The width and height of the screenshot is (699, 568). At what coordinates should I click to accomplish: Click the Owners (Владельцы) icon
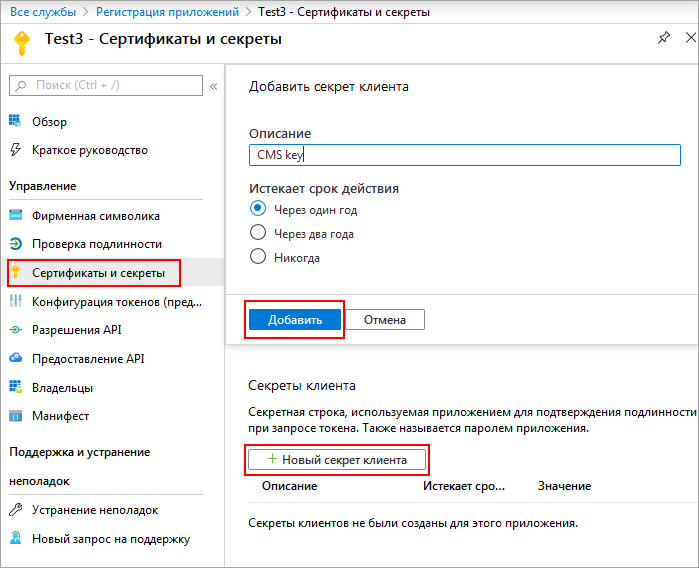click(x=15, y=387)
